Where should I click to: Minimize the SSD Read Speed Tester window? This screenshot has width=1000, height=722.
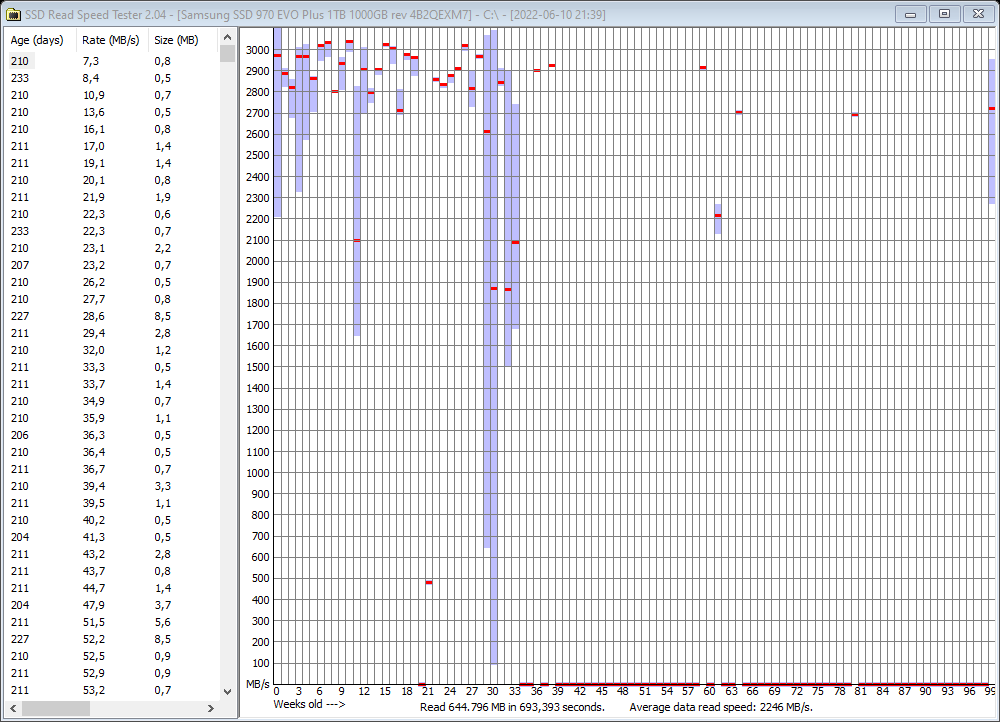[x=911, y=14]
